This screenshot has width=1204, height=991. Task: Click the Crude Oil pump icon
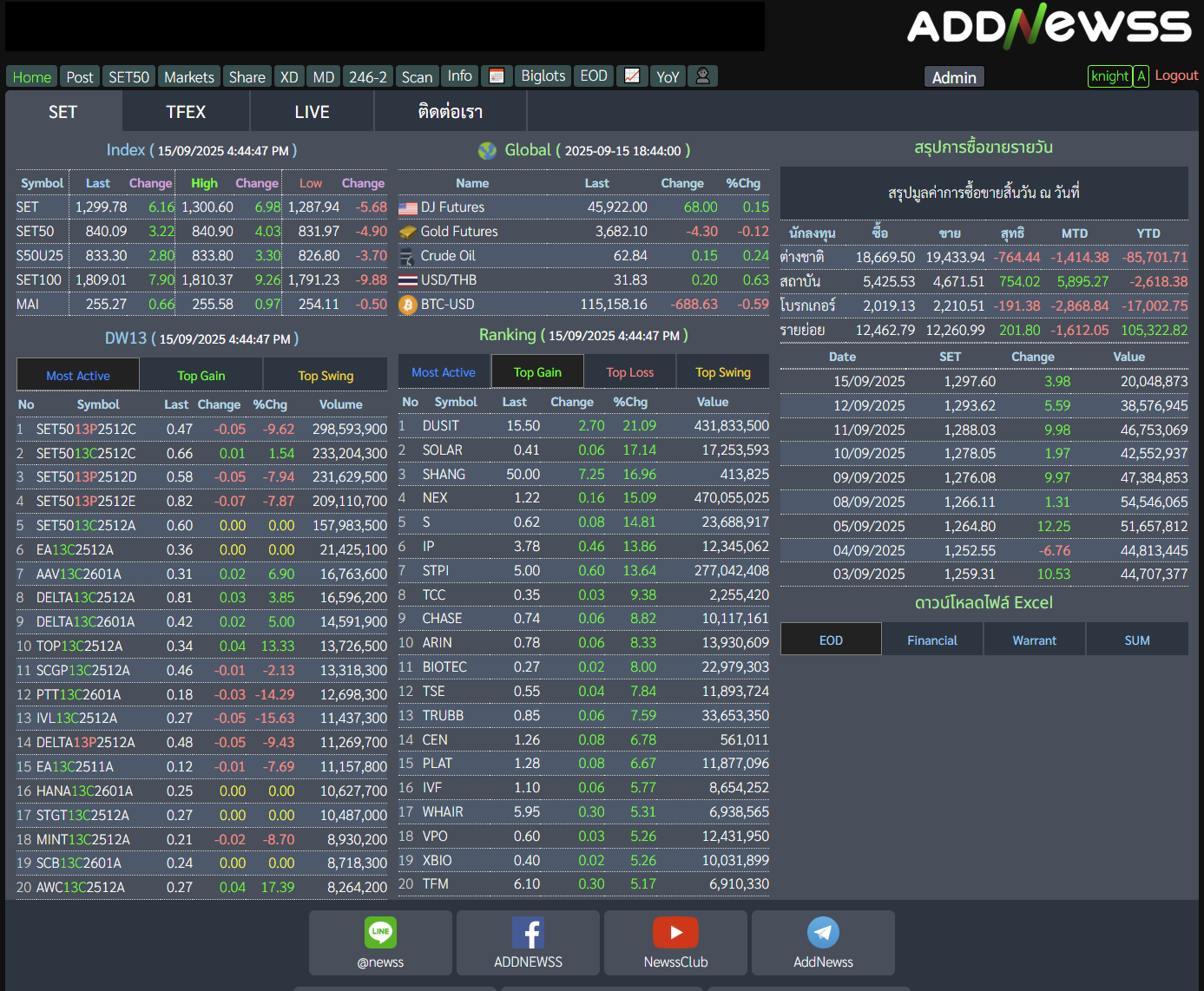click(407, 256)
